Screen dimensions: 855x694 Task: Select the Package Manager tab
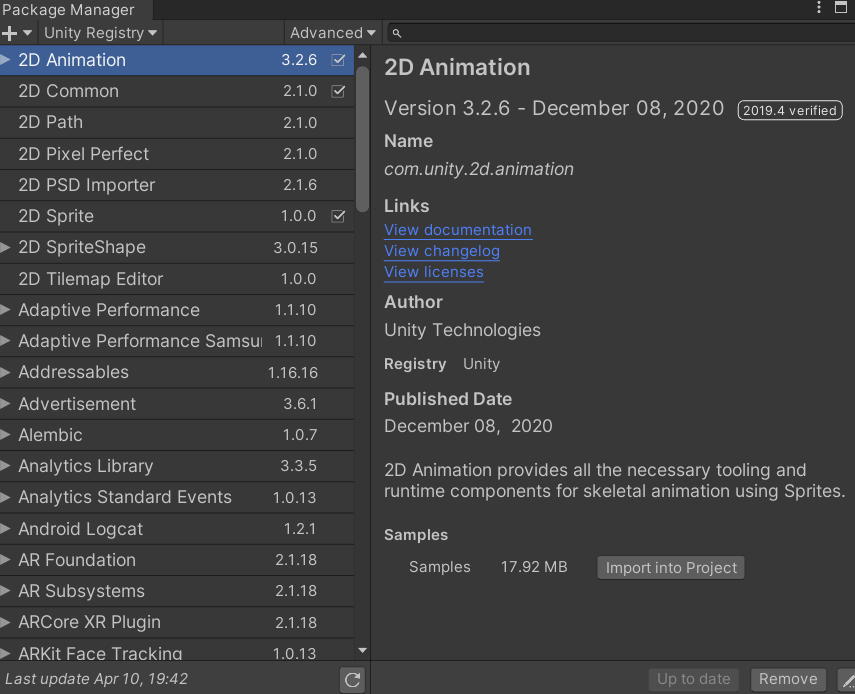point(68,10)
